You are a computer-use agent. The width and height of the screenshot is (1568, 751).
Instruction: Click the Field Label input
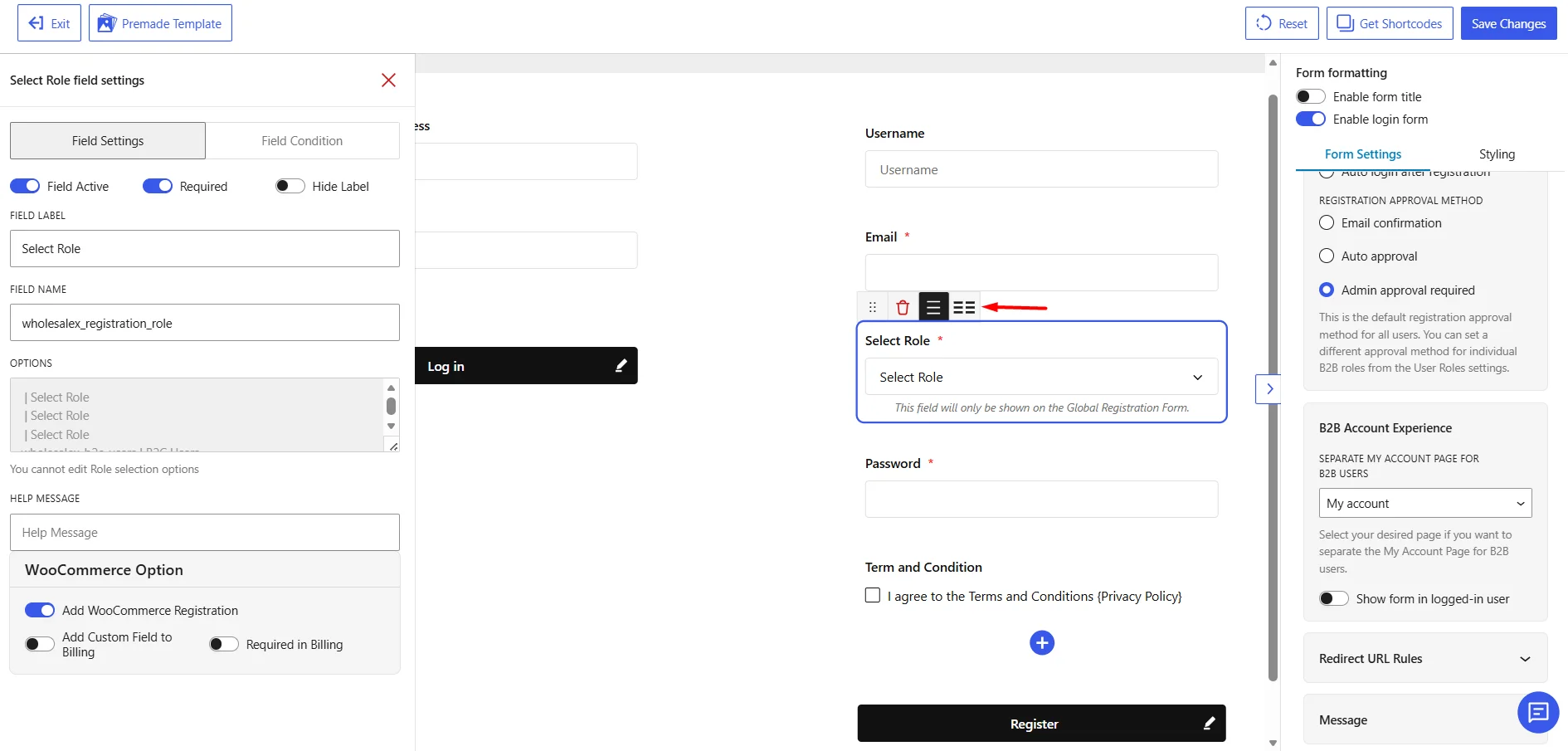pyautogui.click(x=205, y=248)
